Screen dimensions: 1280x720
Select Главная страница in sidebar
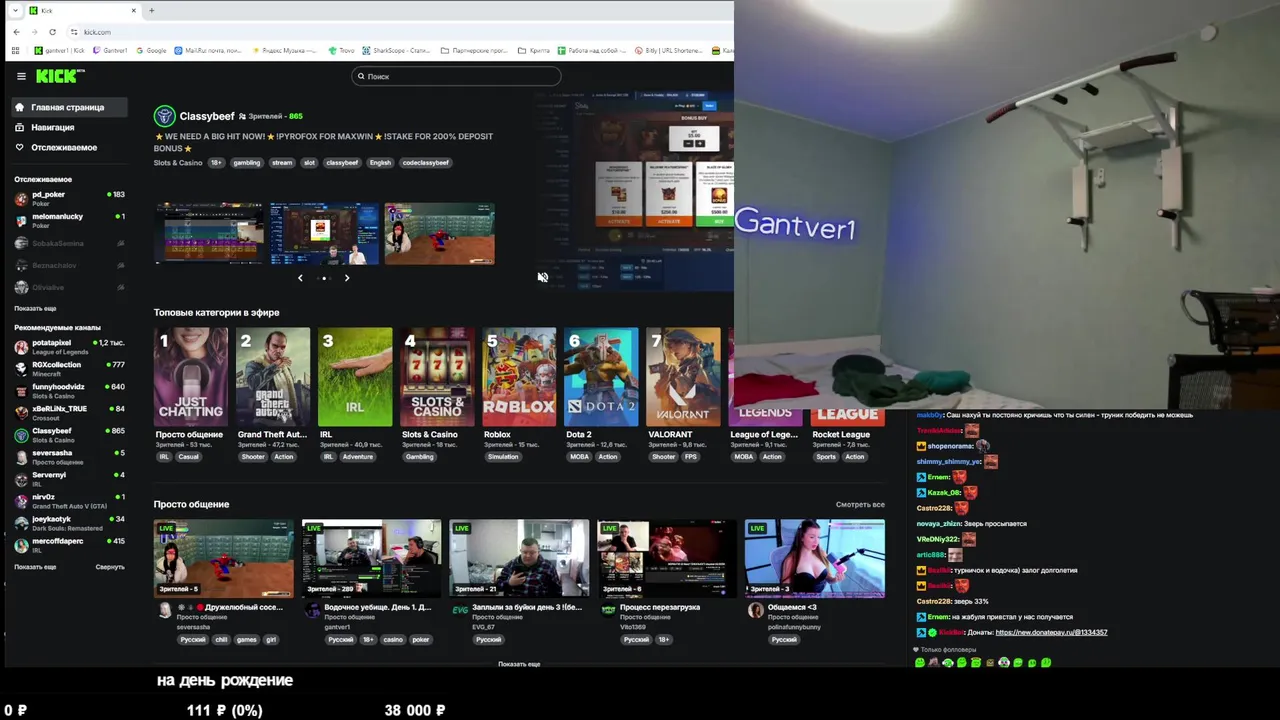point(70,107)
